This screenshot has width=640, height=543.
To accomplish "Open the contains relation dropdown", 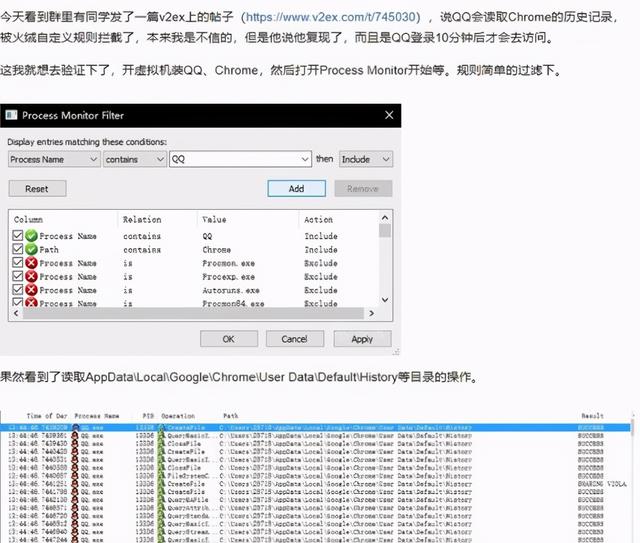I will (x=135, y=159).
